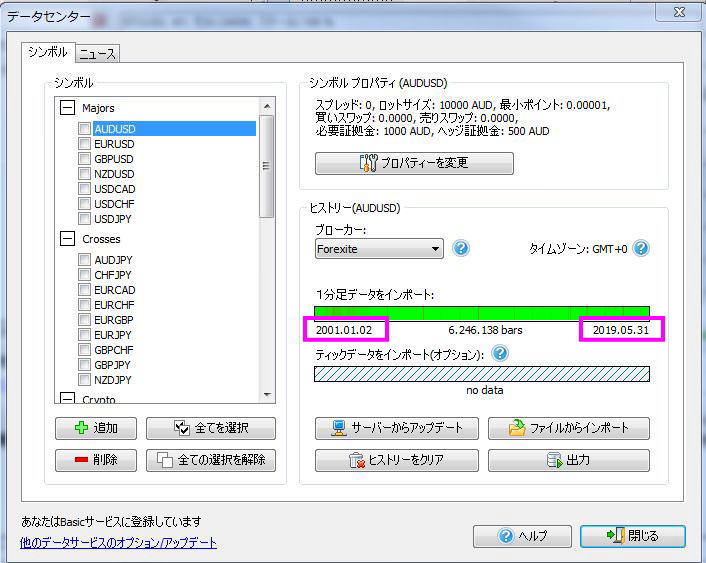Click the symbol list scrollbar thumb

pos(267,166)
